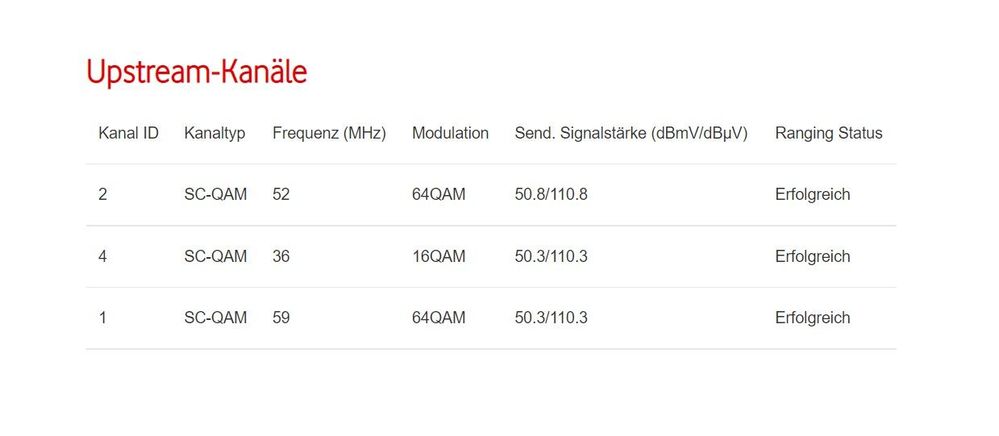Select the 50.3/110.3 value in the 16QAM row
The image size is (999, 436).
(551, 257)
